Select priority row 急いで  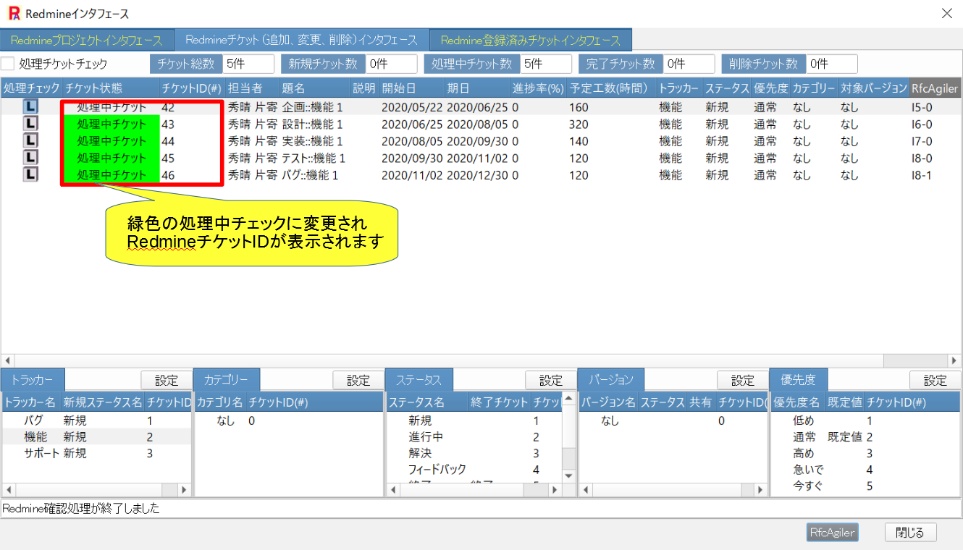(x=865, y=469)
